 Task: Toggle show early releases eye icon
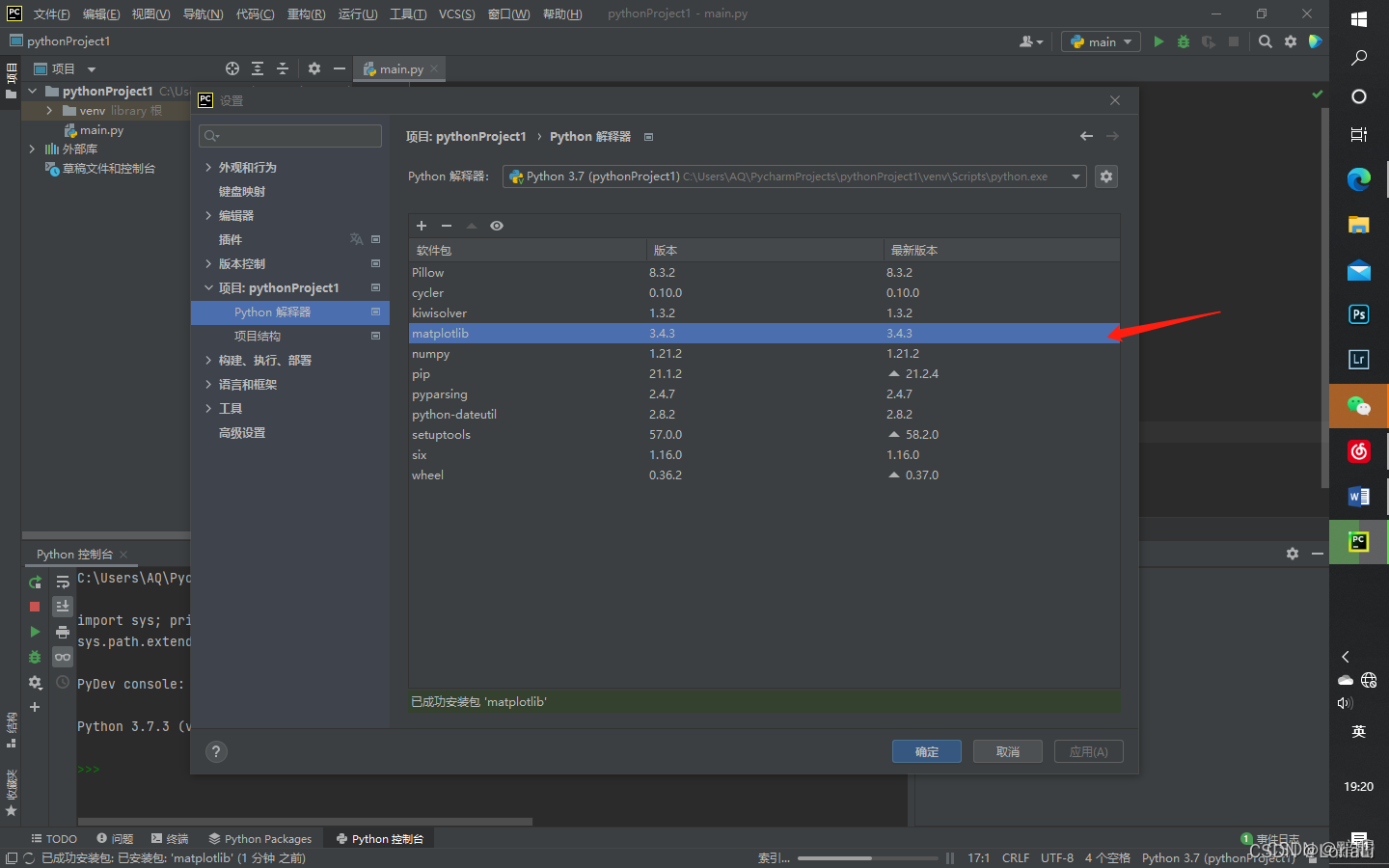tap(497, 226)
